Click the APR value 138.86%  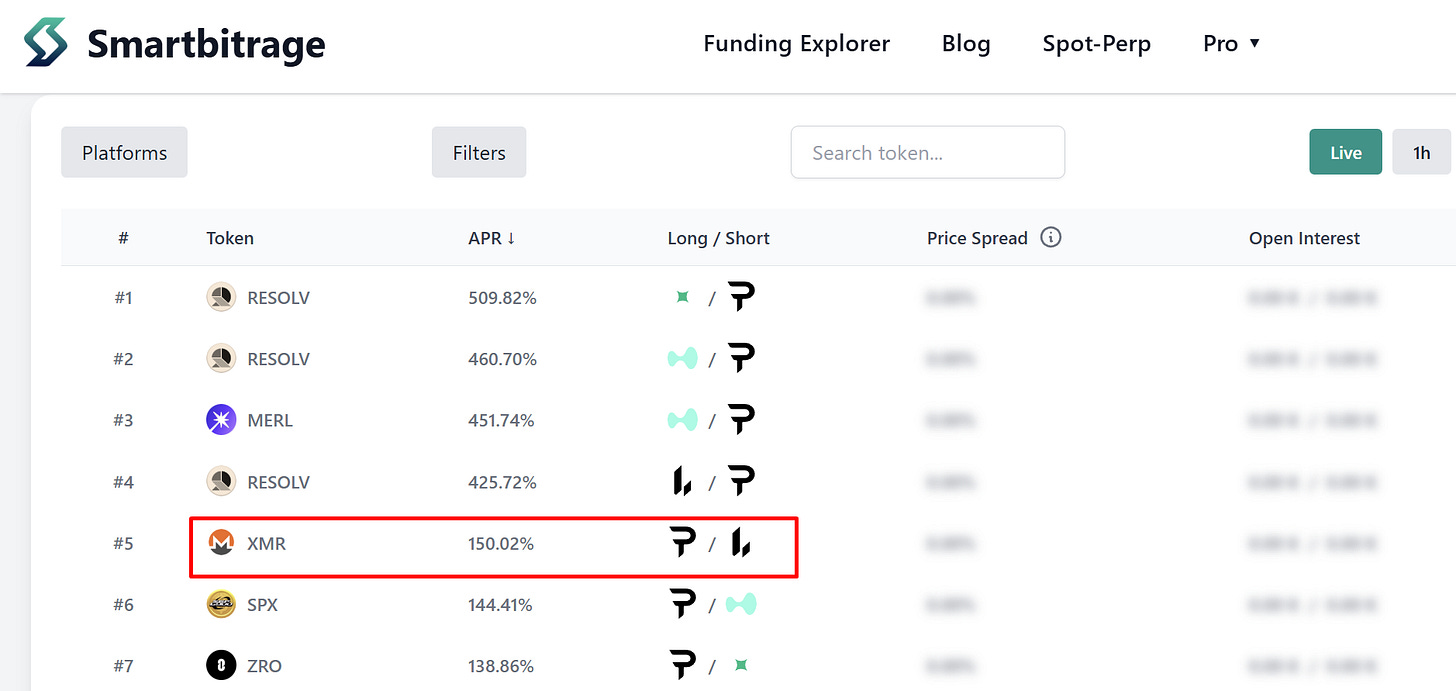[501, 666]
